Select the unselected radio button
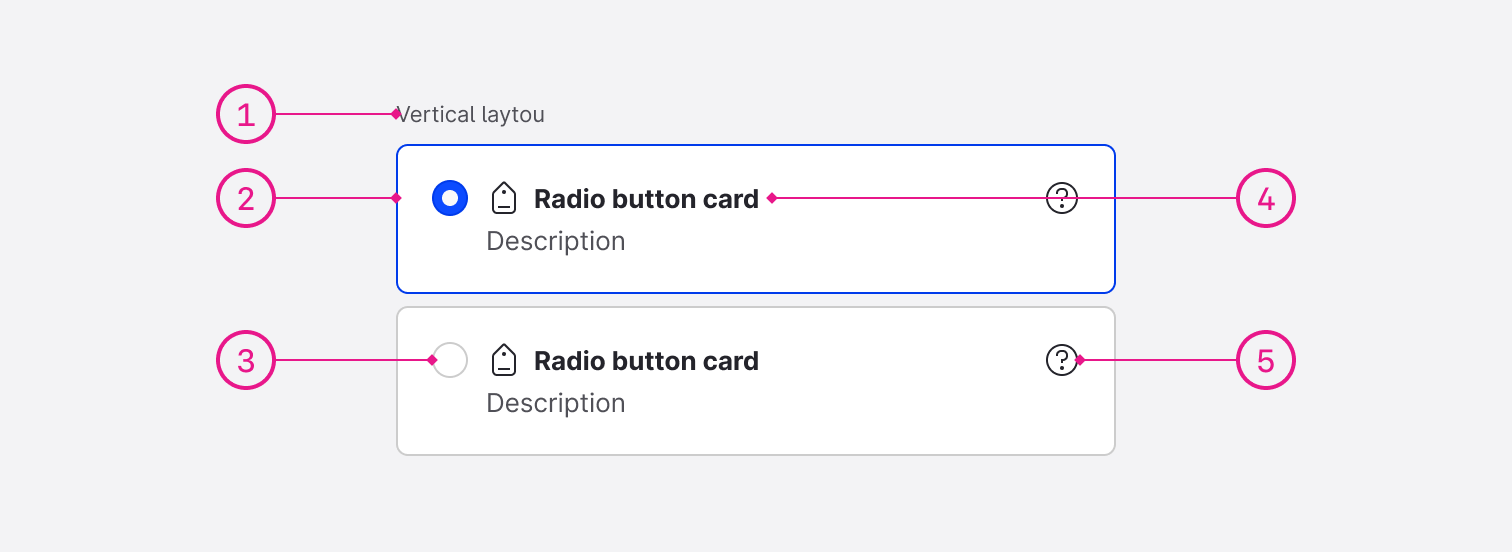This screenshot has width=1512, height=552. 451,360
